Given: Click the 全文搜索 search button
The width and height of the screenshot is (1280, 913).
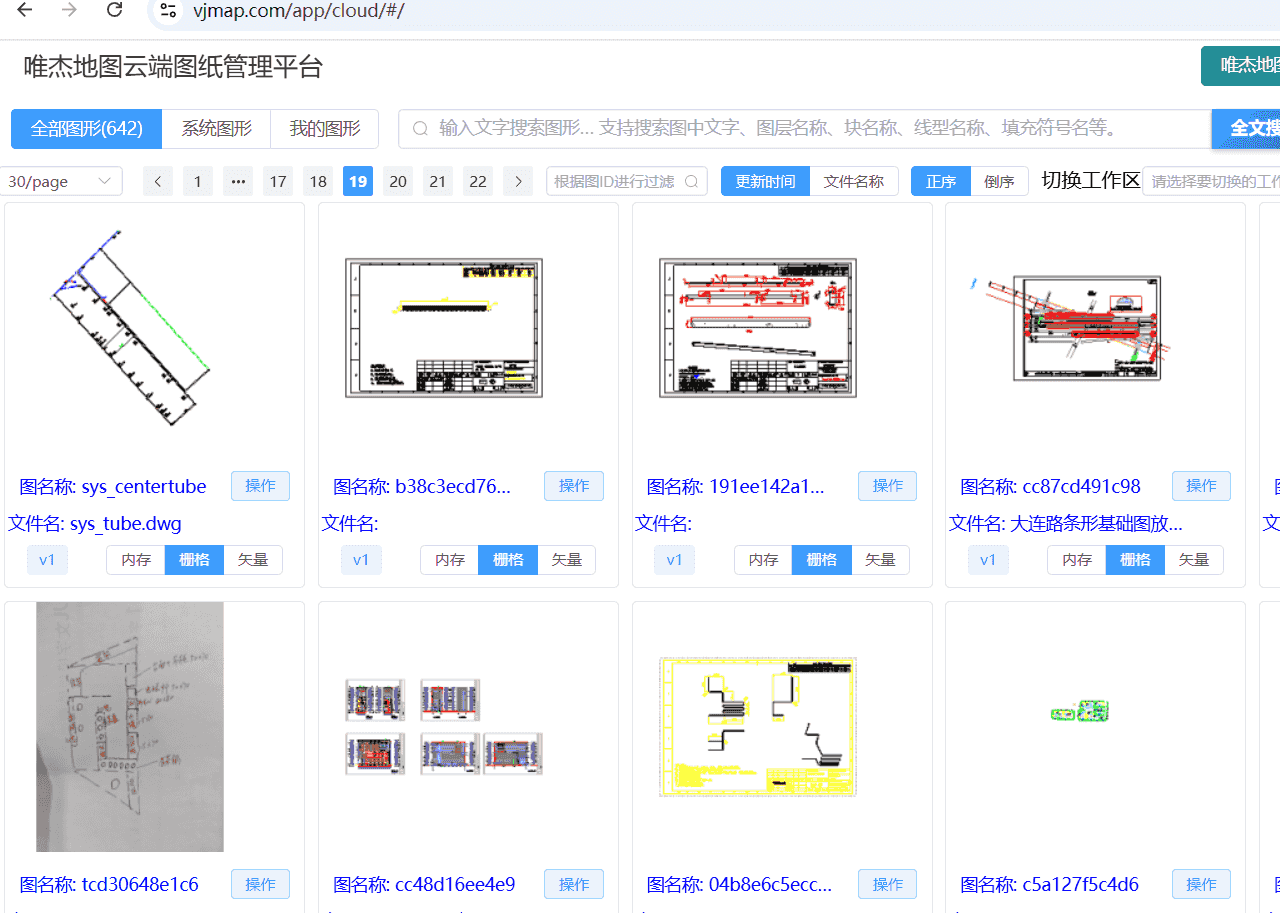Looking at the screenshot, I should pyautogui.click(x=1250, y=129).
